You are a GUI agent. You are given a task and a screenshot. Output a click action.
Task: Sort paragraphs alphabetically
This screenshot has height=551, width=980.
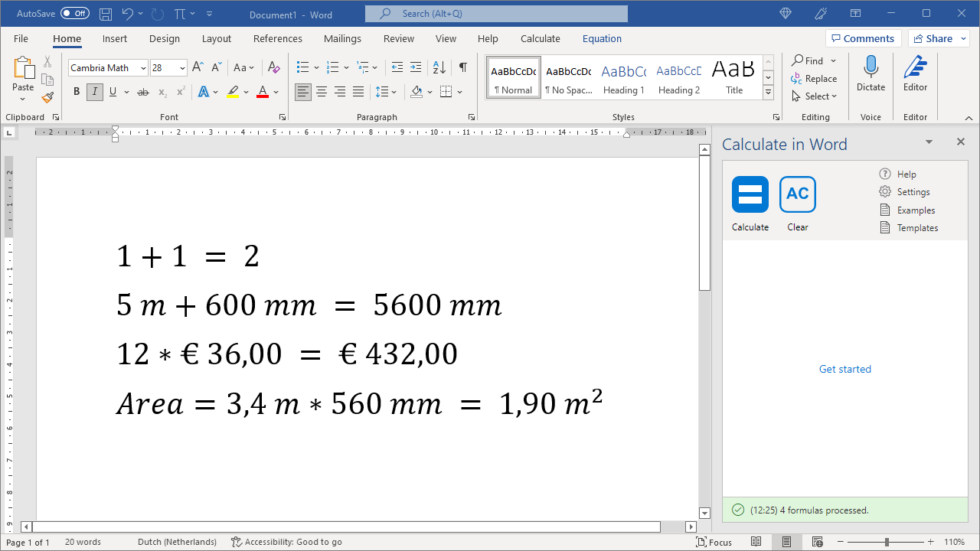(439, 67)
